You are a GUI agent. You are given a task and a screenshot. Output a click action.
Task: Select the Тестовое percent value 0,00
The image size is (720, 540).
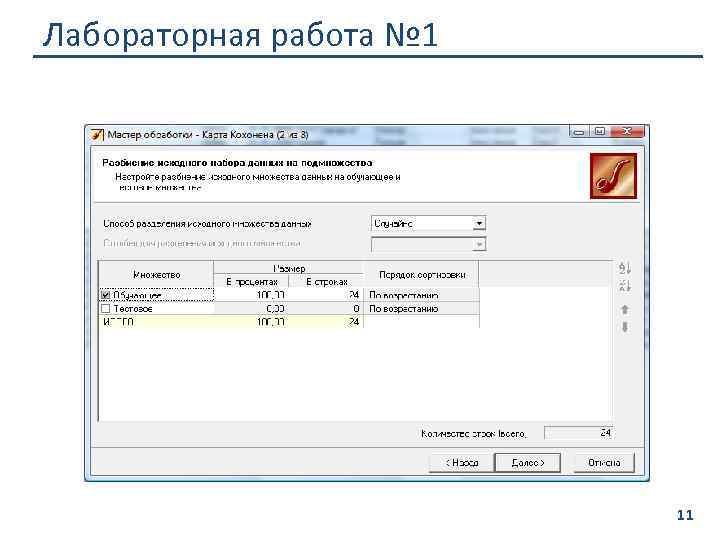275,309
